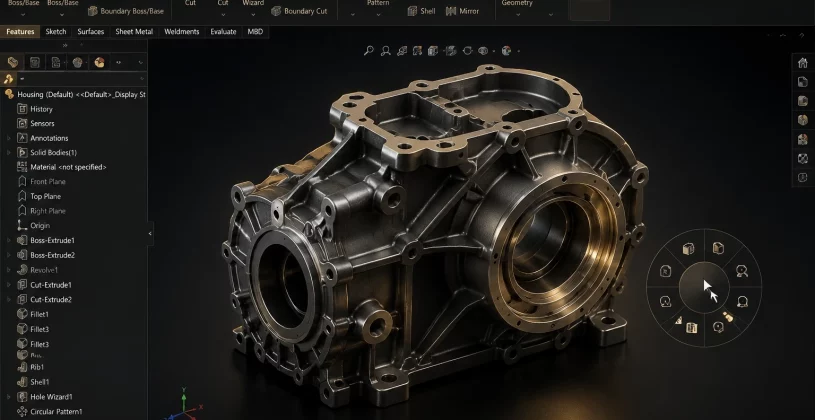Select the Origin item
This screenshot has height=420, width=815.
pos(34,226)
